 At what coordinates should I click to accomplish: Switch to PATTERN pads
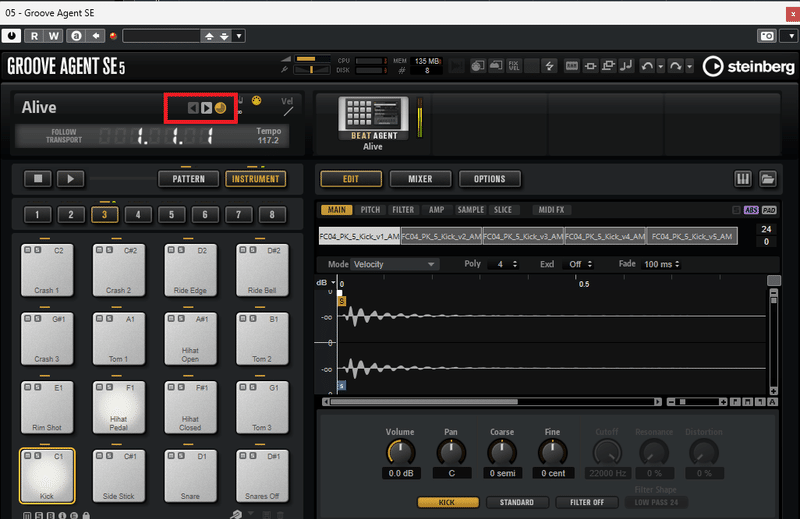click(x=188, y=179)
